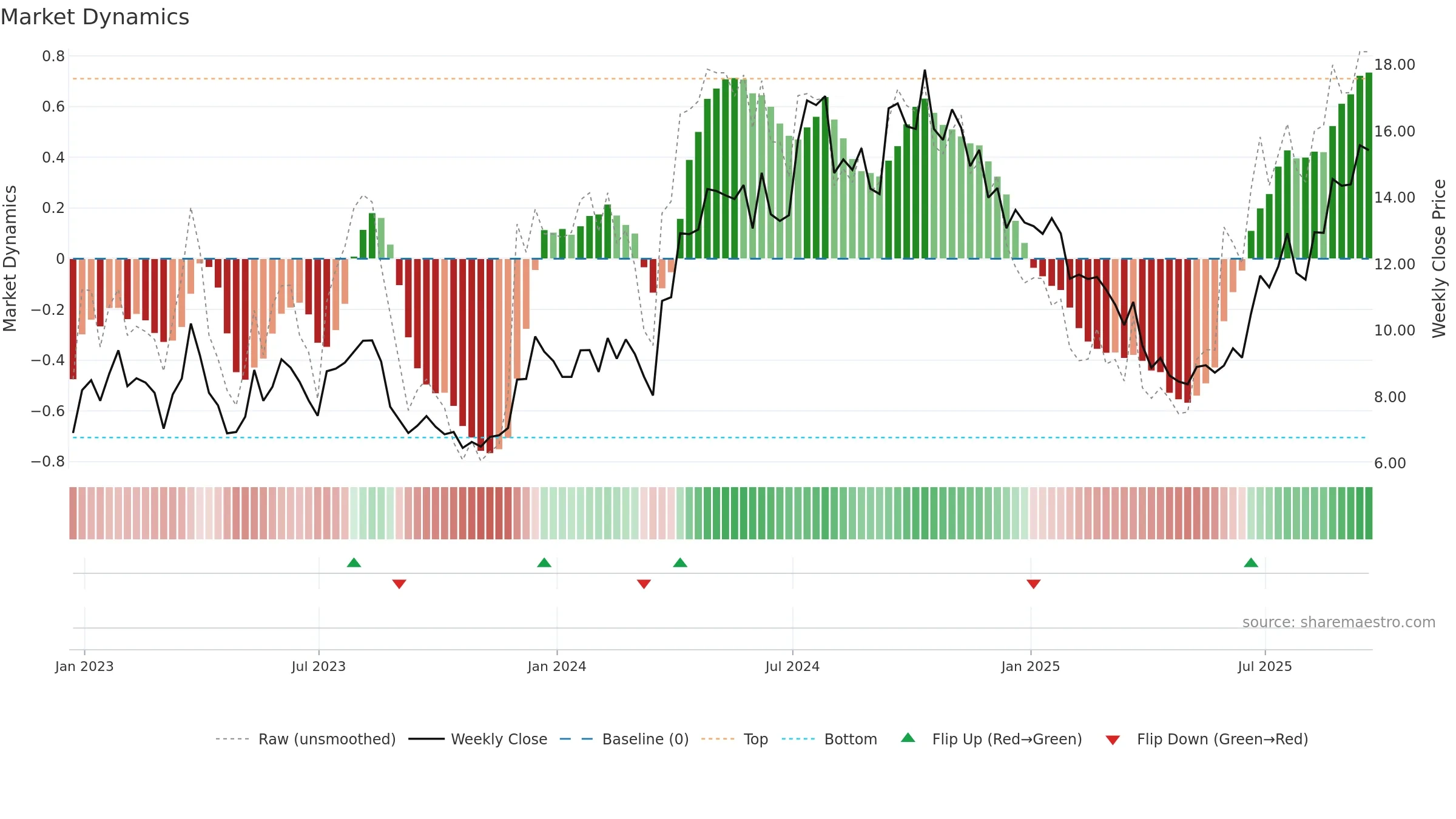Click the 6.00 price axis label
Viewport: 1456px width, 819px height.
tap(1390, 463)
